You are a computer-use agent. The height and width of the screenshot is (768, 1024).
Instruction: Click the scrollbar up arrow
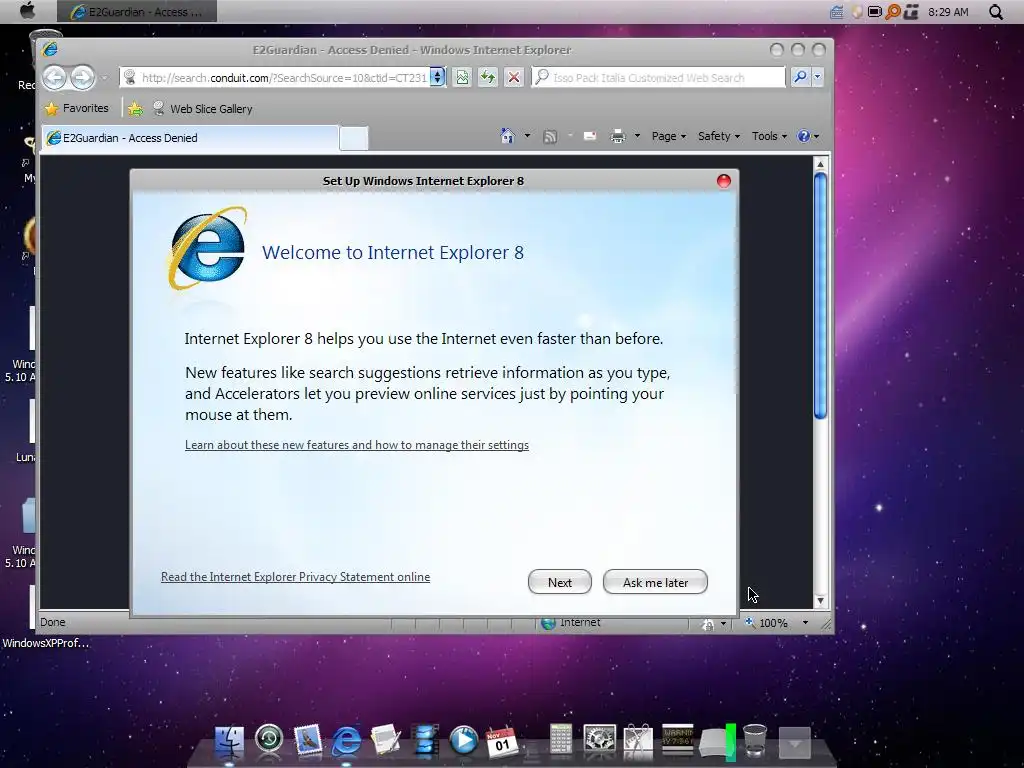(820, 163)
